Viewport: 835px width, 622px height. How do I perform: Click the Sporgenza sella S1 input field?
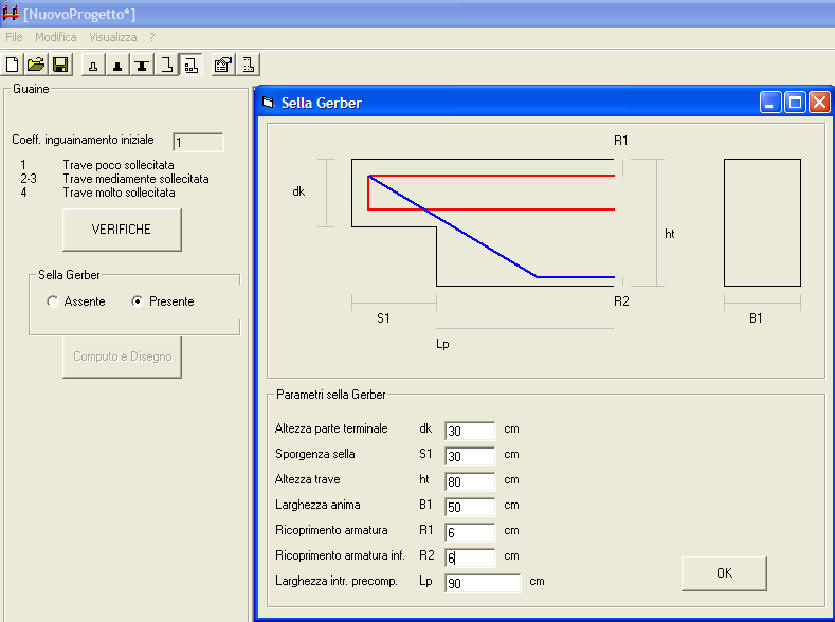470,456
